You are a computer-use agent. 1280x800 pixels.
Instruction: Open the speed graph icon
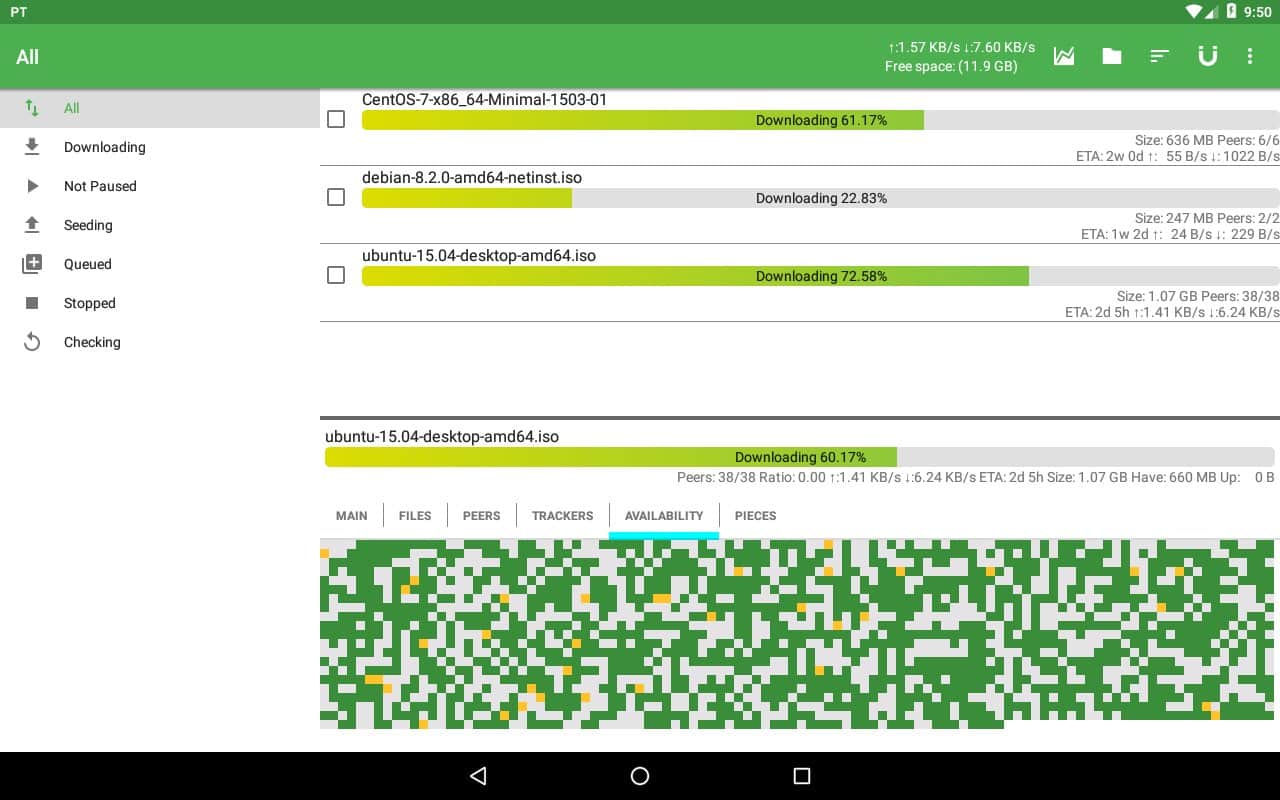pyautogui.click(x=1064, y=57)
